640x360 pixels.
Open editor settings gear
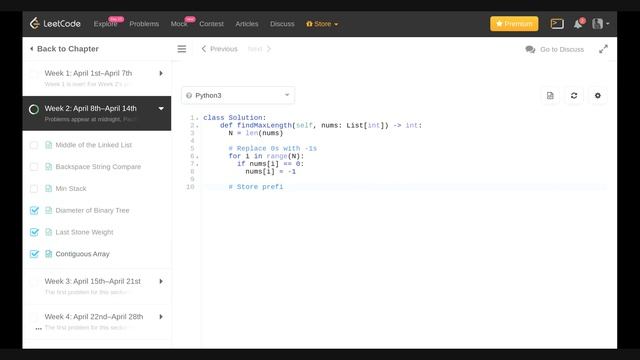click(x=598, y=96)
